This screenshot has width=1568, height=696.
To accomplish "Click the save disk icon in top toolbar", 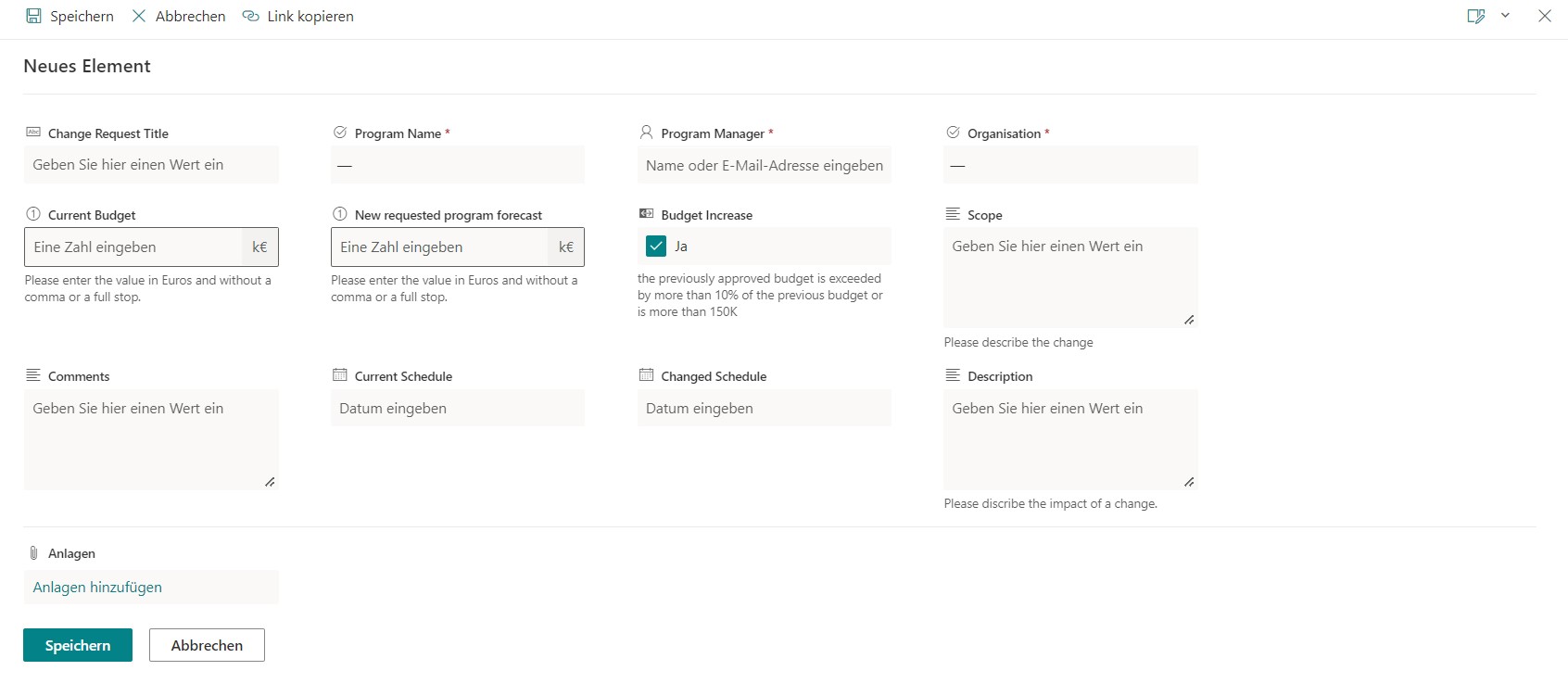I will click(x=33, y=17).
